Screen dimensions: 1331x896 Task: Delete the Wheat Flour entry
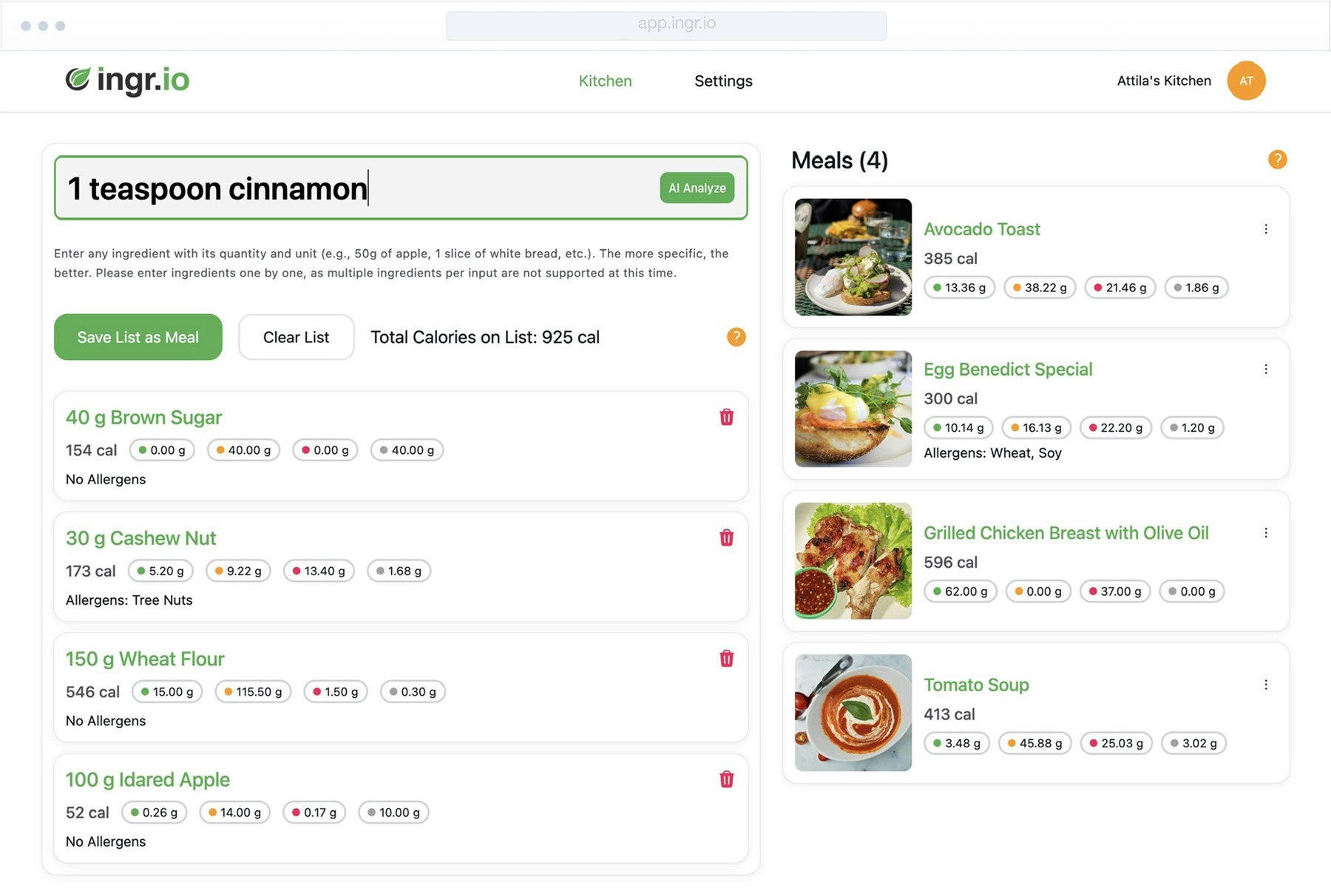point(727,658)
